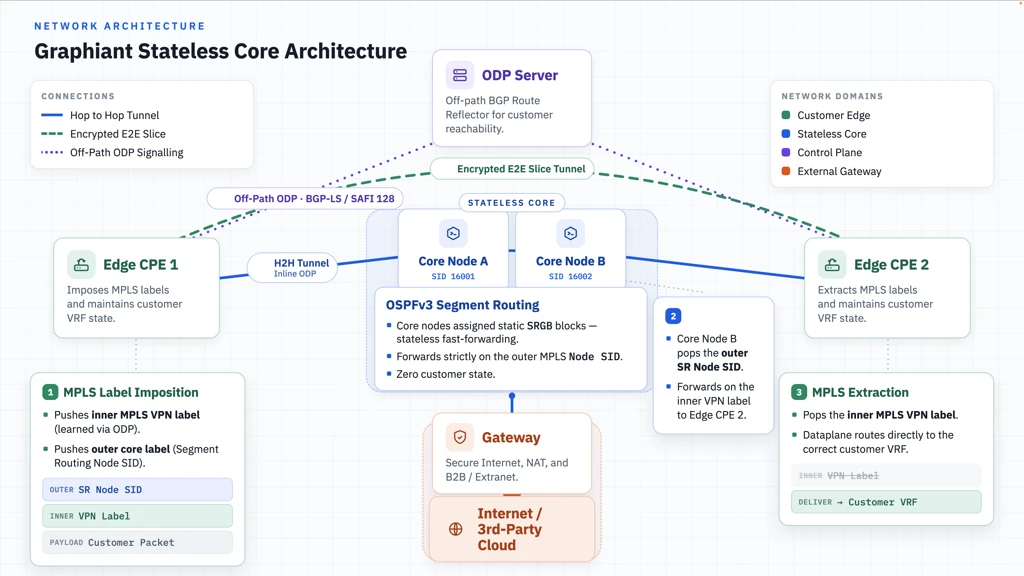Click the NETWORK ARCHITECTURE header text

pos(120,26)
